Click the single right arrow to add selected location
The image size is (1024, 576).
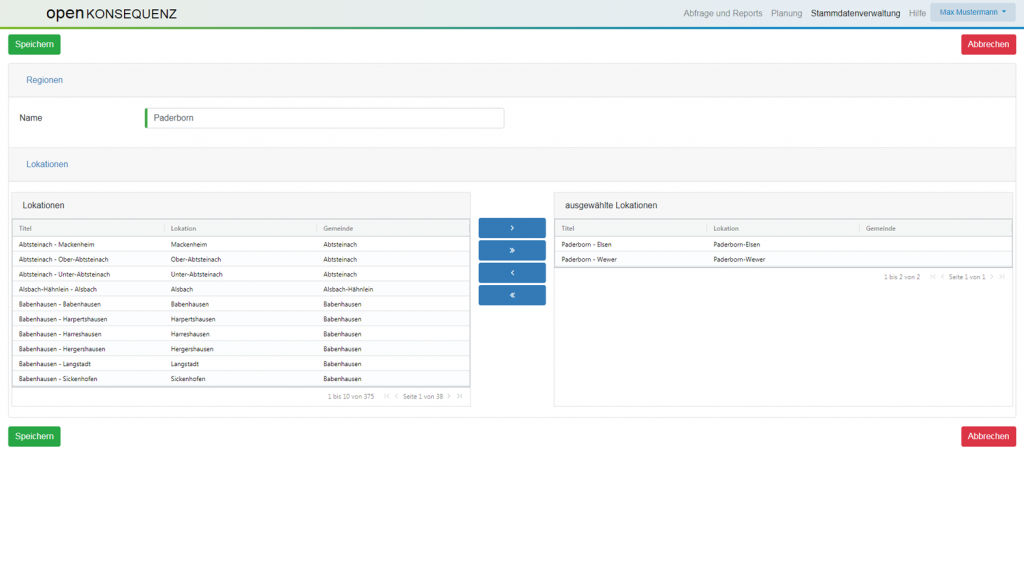pyautogui.click(x=512, y=228)
